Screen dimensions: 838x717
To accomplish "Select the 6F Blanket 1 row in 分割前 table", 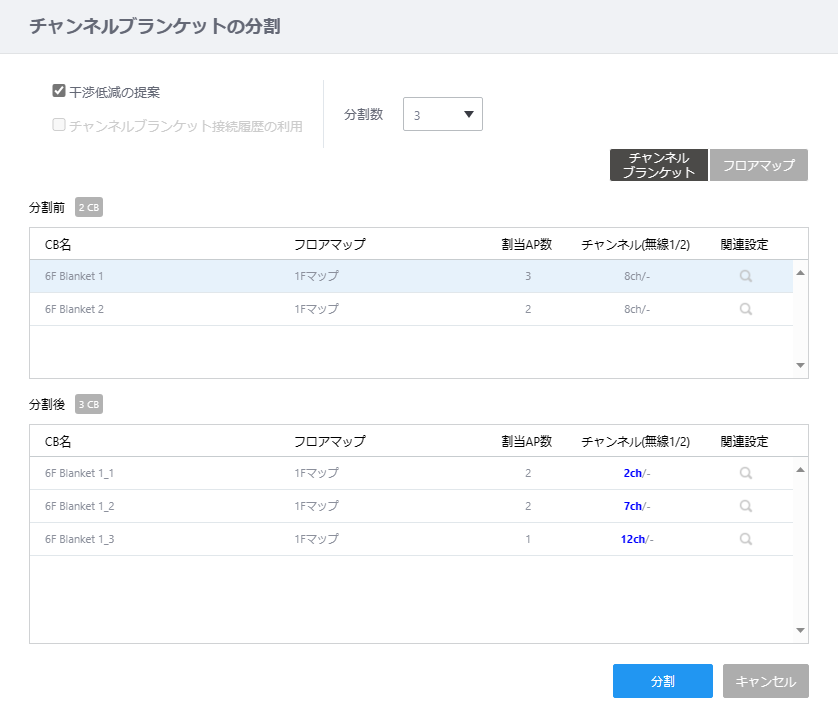I will point(411,276).
